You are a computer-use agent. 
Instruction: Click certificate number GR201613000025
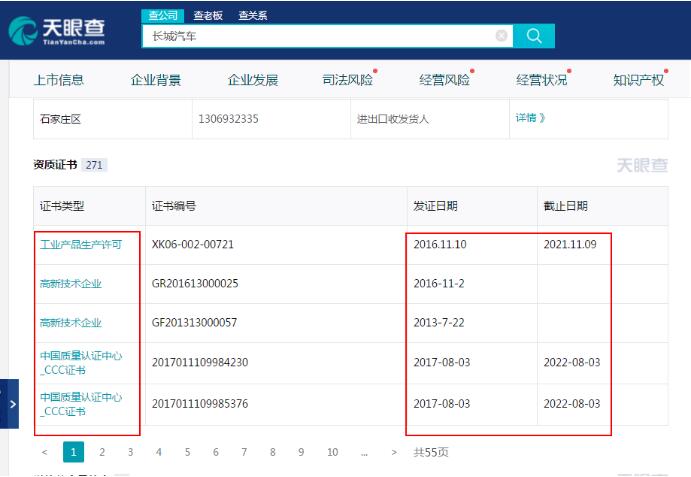[195, 283]
